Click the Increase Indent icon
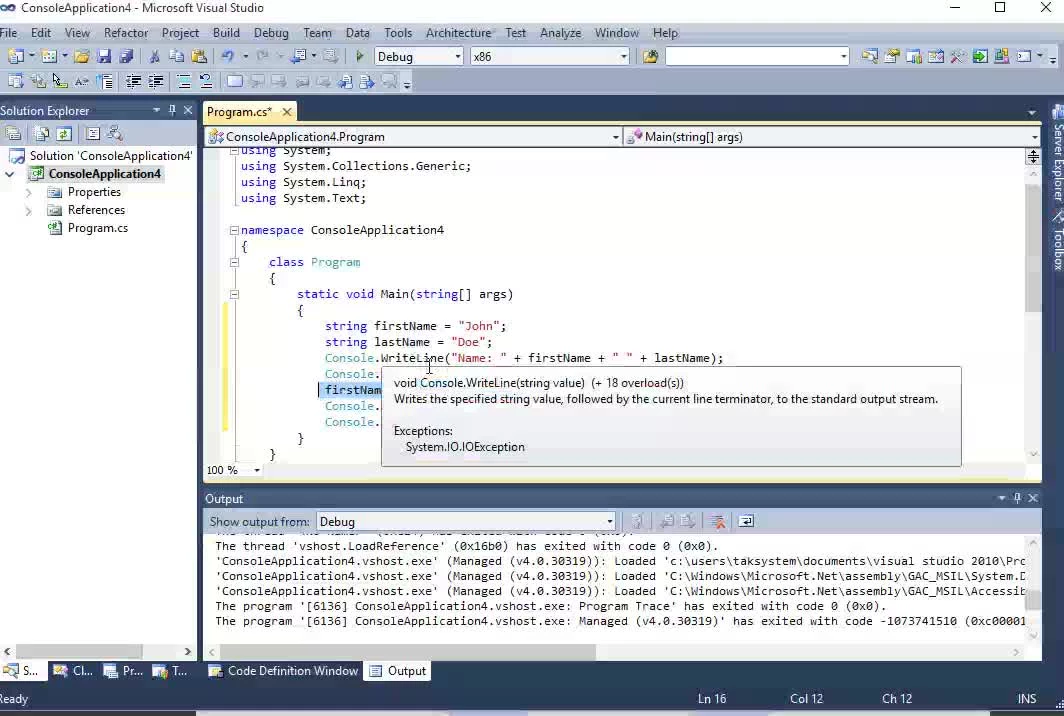1064x716 pixels. coord(155,82)
